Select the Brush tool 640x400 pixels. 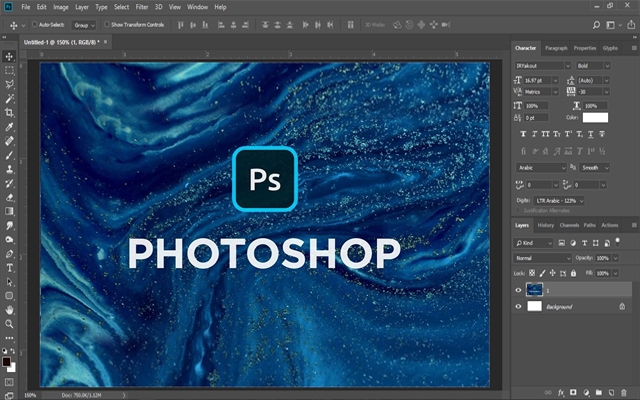pyautogui.click(x=9, y=155)
